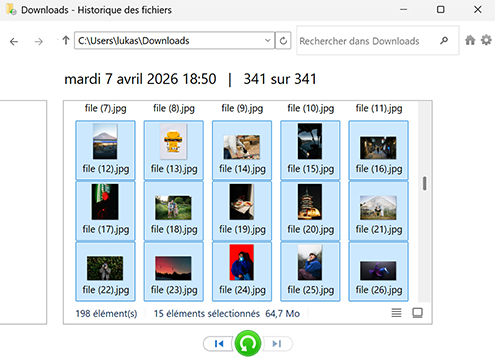Select thumbnail file (26).jpg

pyautogui.click(x=379, y=271)
